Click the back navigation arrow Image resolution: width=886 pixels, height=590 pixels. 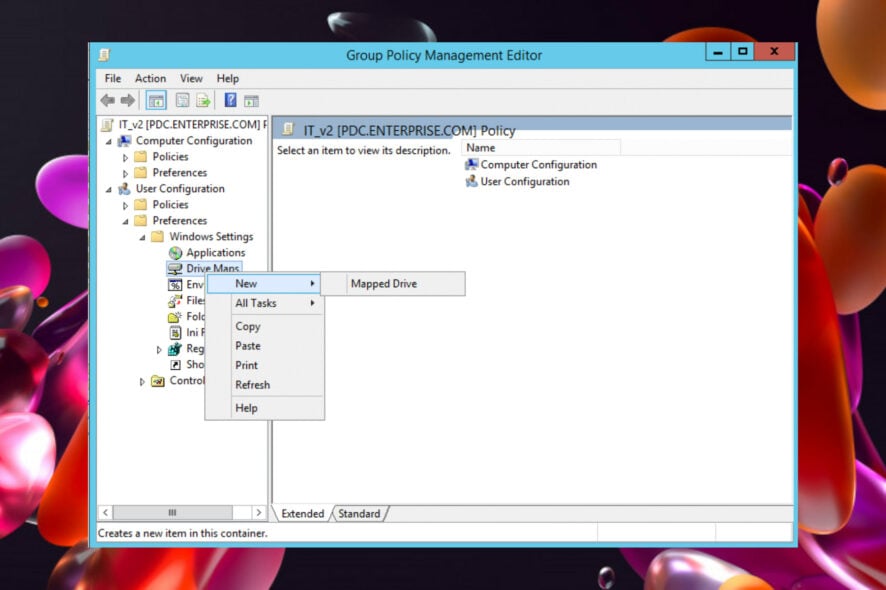pyautogui.click(x=107, y=99)
